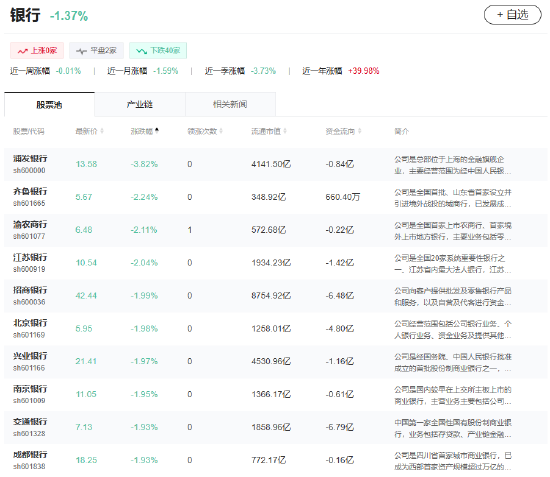Sort by 领涨次数 column arrow
550x477 pixels.
coord(221,131)
